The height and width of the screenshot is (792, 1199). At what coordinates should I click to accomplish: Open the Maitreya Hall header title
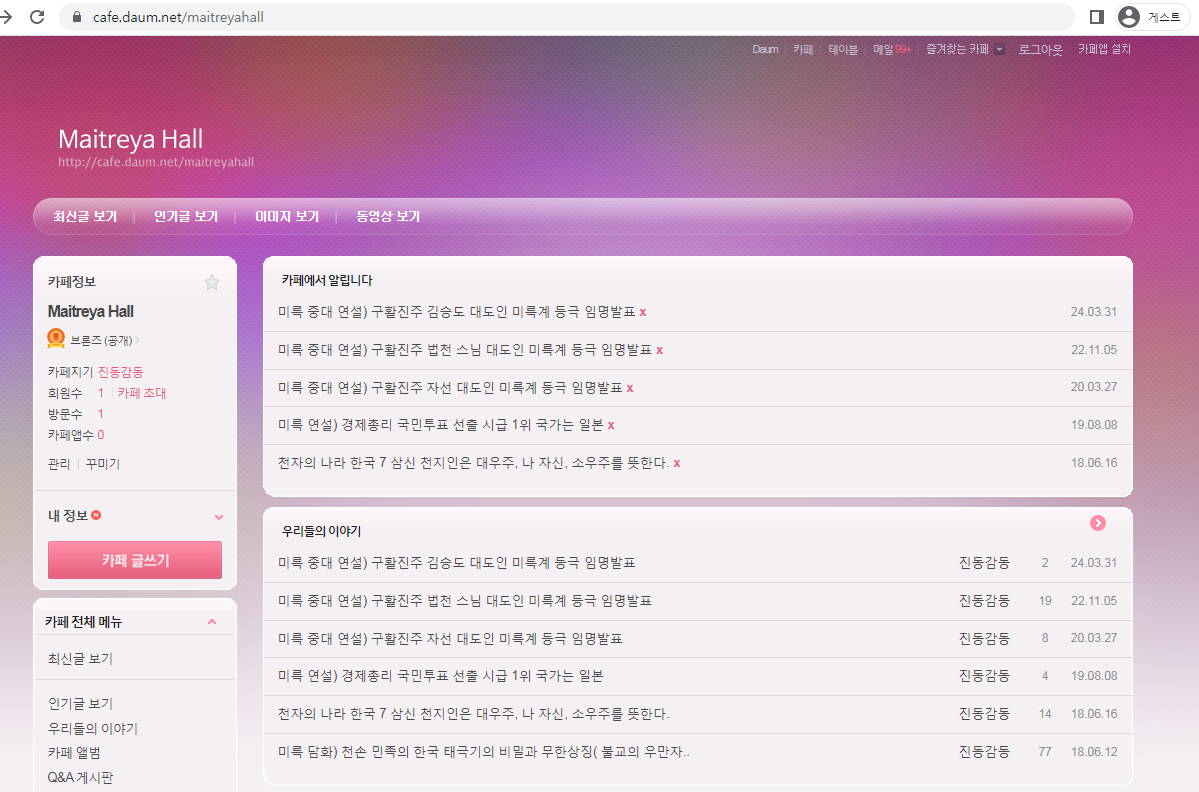(131, 139)
